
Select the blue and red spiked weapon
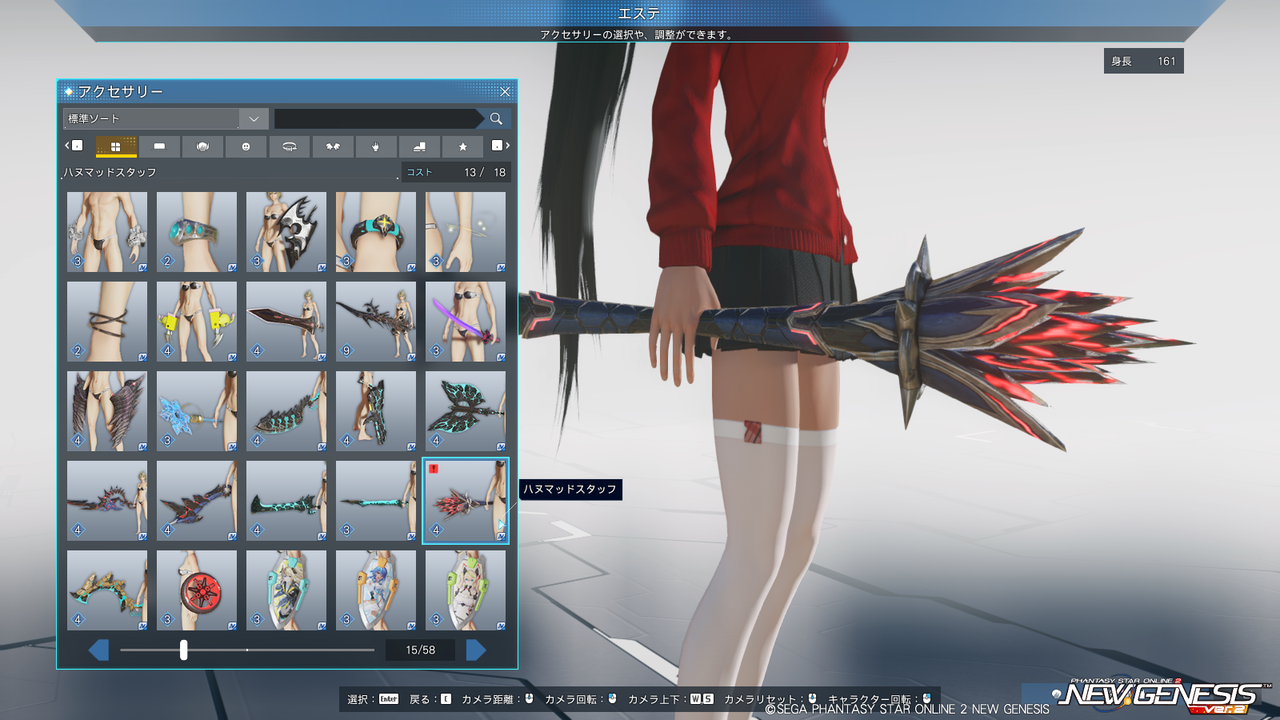197,500
